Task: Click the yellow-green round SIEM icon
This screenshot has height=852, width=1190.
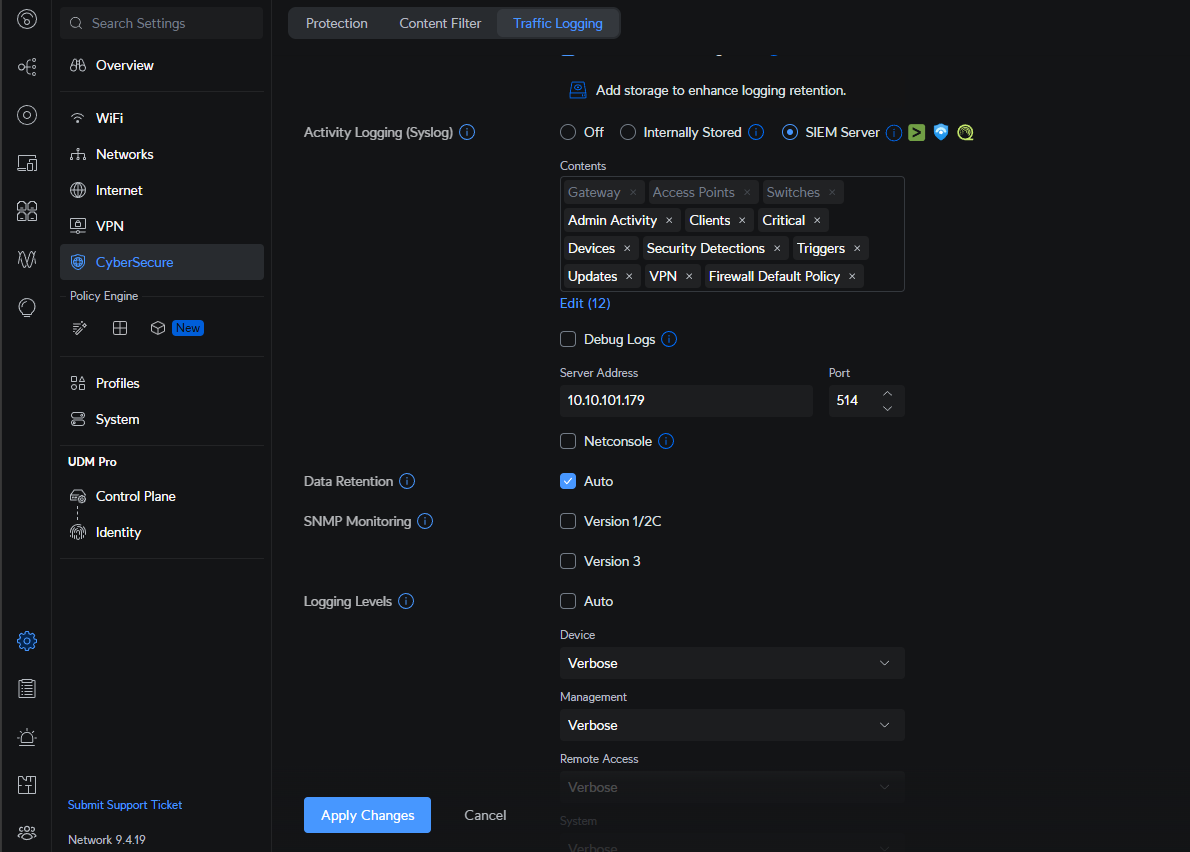Action: tap(965, 132)
